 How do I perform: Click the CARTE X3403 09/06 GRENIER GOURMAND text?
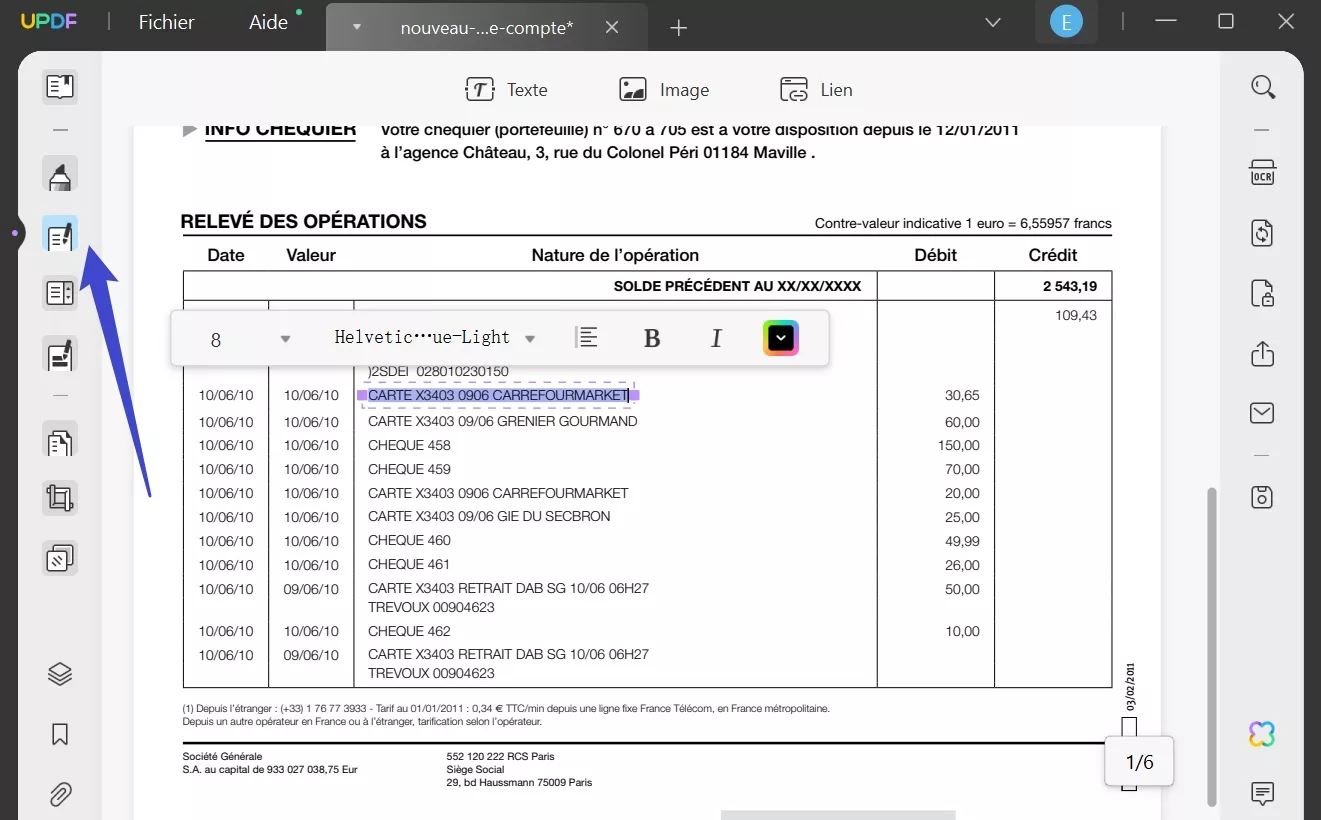[x=503, y=421]
